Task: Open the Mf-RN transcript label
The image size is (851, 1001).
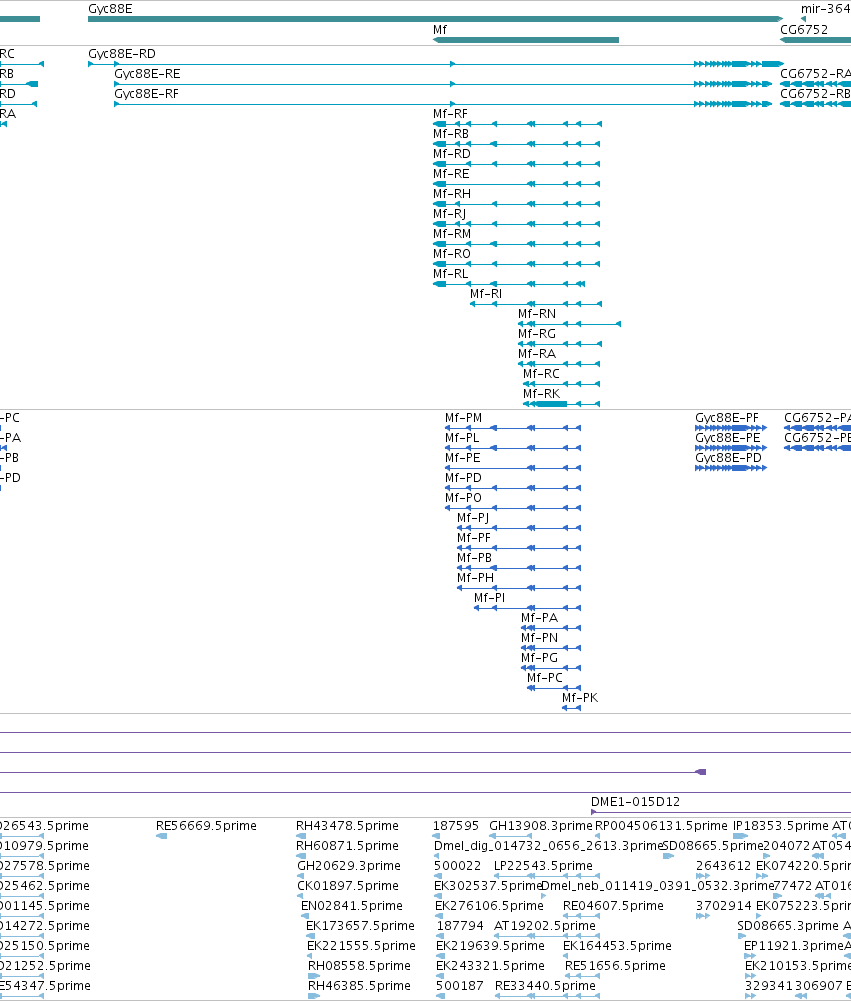Action: click(537, 313)
